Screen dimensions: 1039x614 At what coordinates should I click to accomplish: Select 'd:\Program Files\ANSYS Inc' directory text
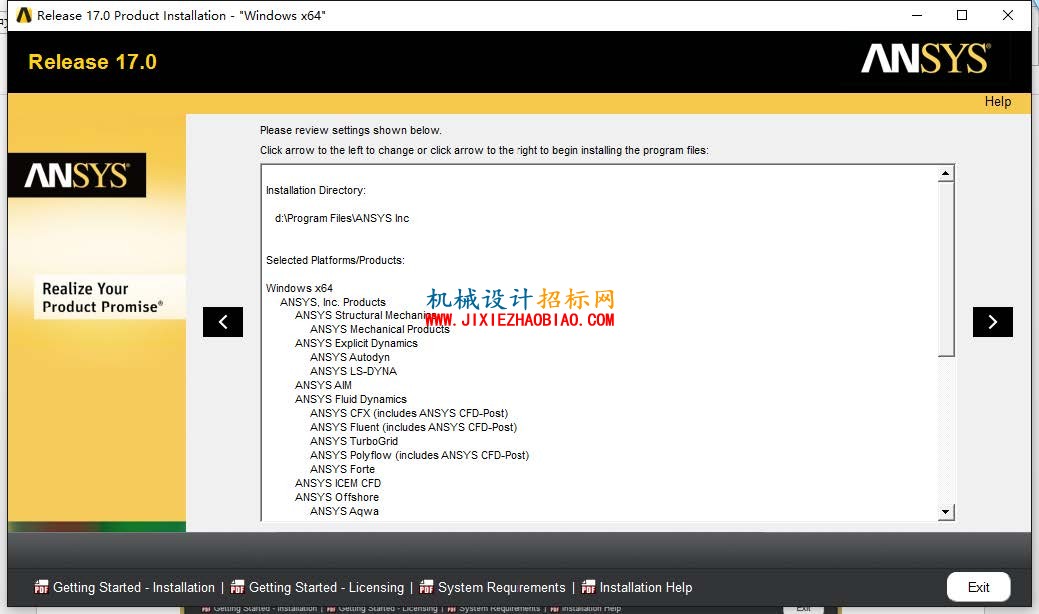coord(342,218)
